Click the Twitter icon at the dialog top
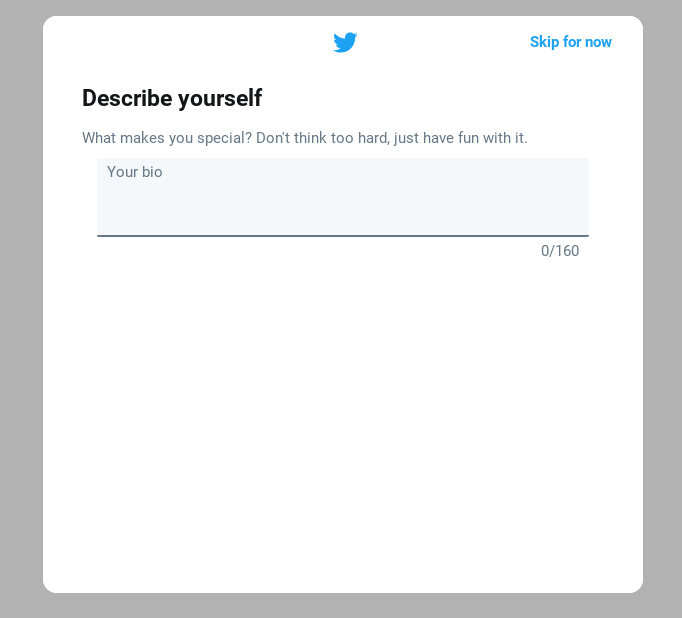 (x=345, y=42)
